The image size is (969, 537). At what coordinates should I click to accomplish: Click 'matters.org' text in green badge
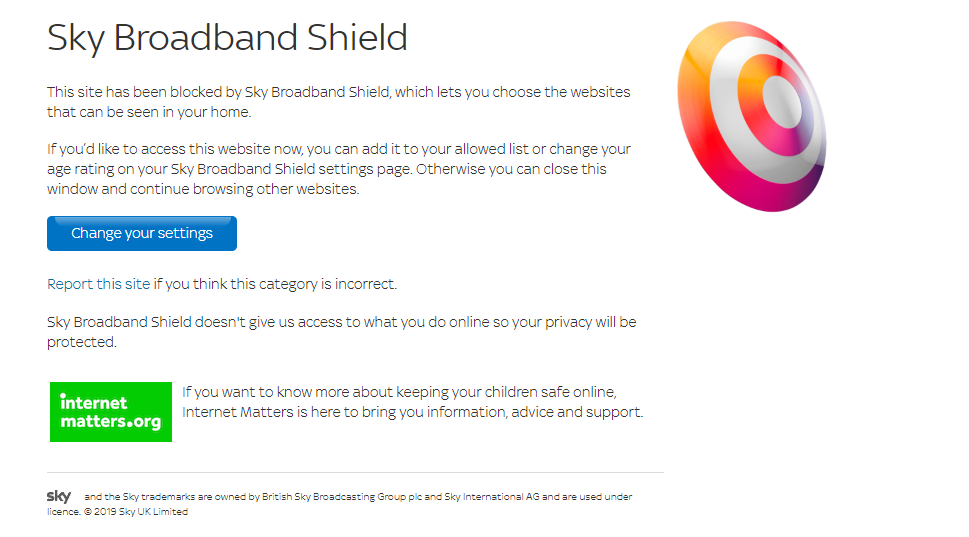(111, 422)
